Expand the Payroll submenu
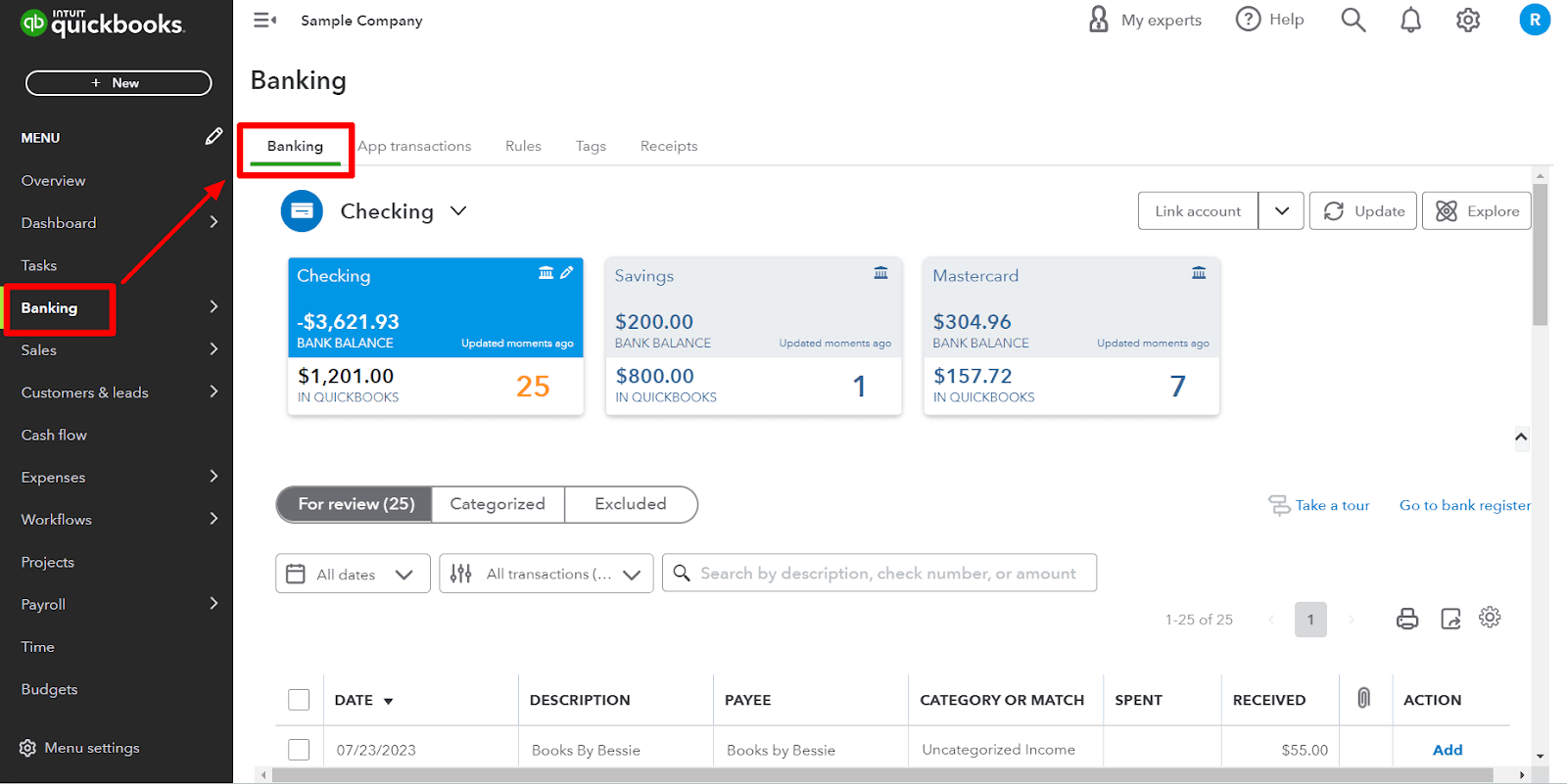The height and width of the screenshot is (784, 1567). 214,604
